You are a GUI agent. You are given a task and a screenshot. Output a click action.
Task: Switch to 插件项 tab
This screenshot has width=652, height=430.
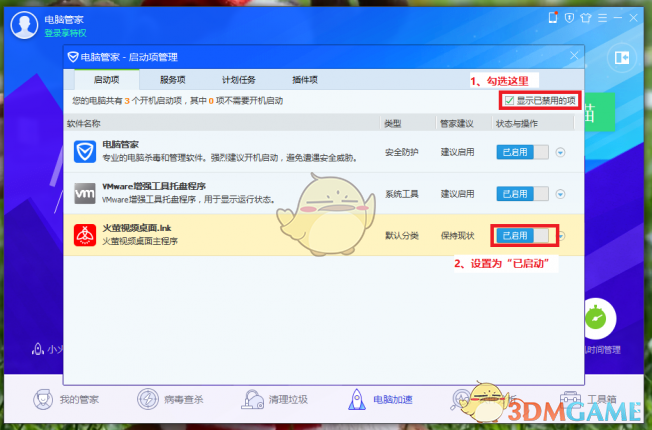pos(305,79)
